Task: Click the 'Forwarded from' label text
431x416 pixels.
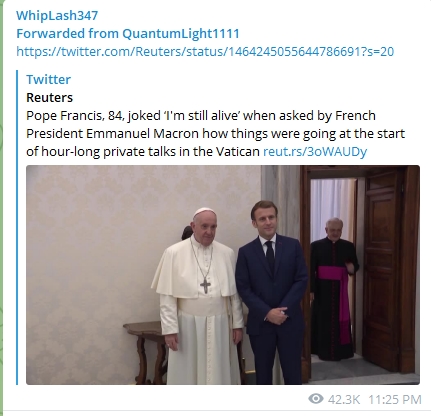Action: 68,34
